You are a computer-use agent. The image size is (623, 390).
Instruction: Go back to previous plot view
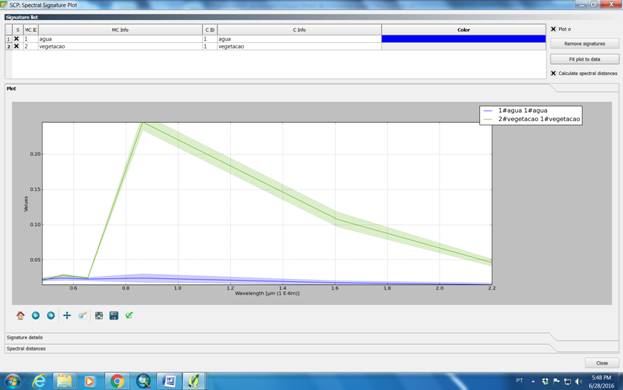pyautogui.click(x=36, y=315)
